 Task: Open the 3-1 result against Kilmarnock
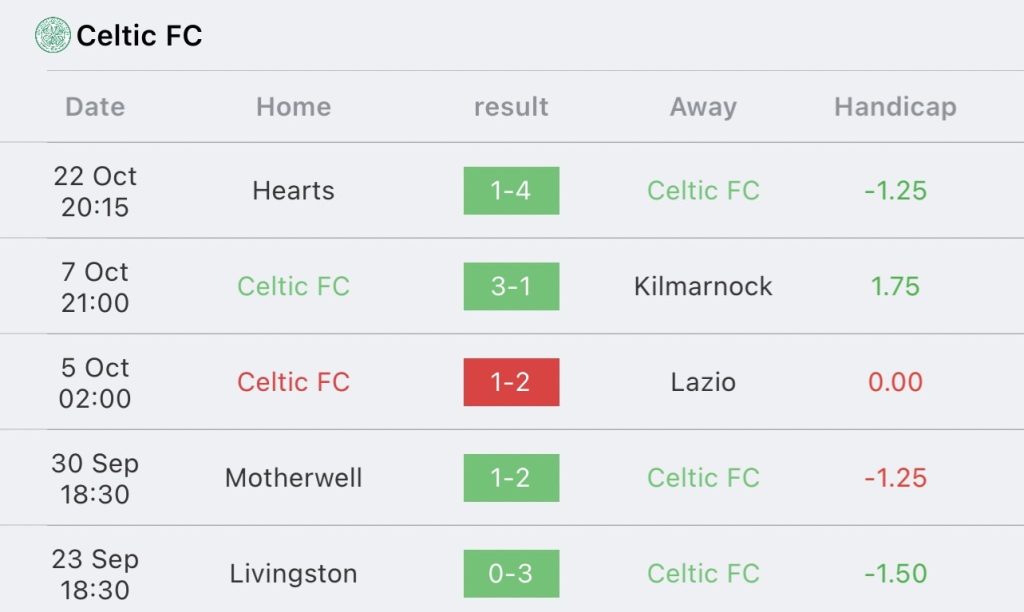[x=511, y=286]
